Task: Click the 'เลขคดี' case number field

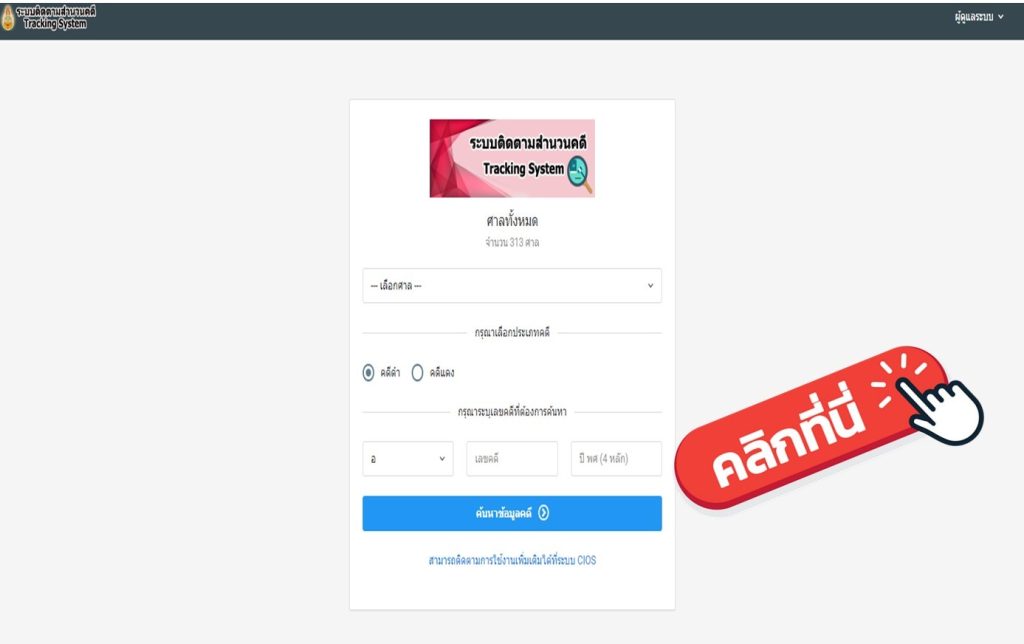Action: point(512,459)
